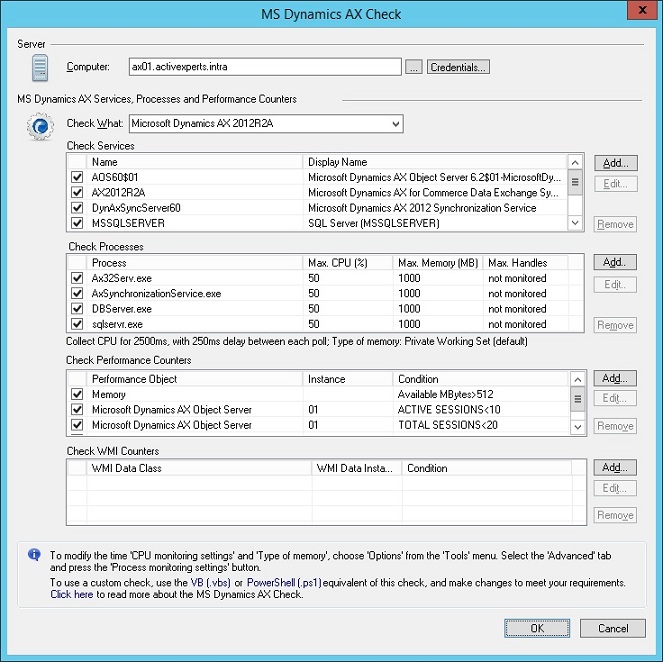Click the Computer name input field
Viewport: 663px width, 662px height.
265,67
